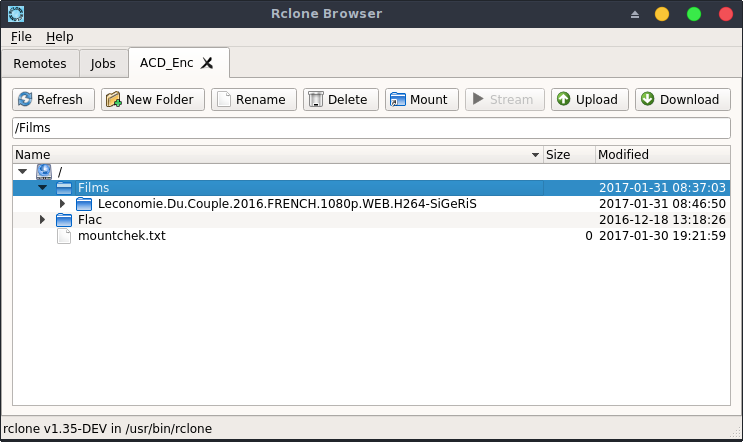Viewport: 743px width, 442px height.
Task: Select Leconomie.Du.Couple.2016.FRENCH.1080p.WEB.H264-SiGeRiS row
Action: coord(372,204)
